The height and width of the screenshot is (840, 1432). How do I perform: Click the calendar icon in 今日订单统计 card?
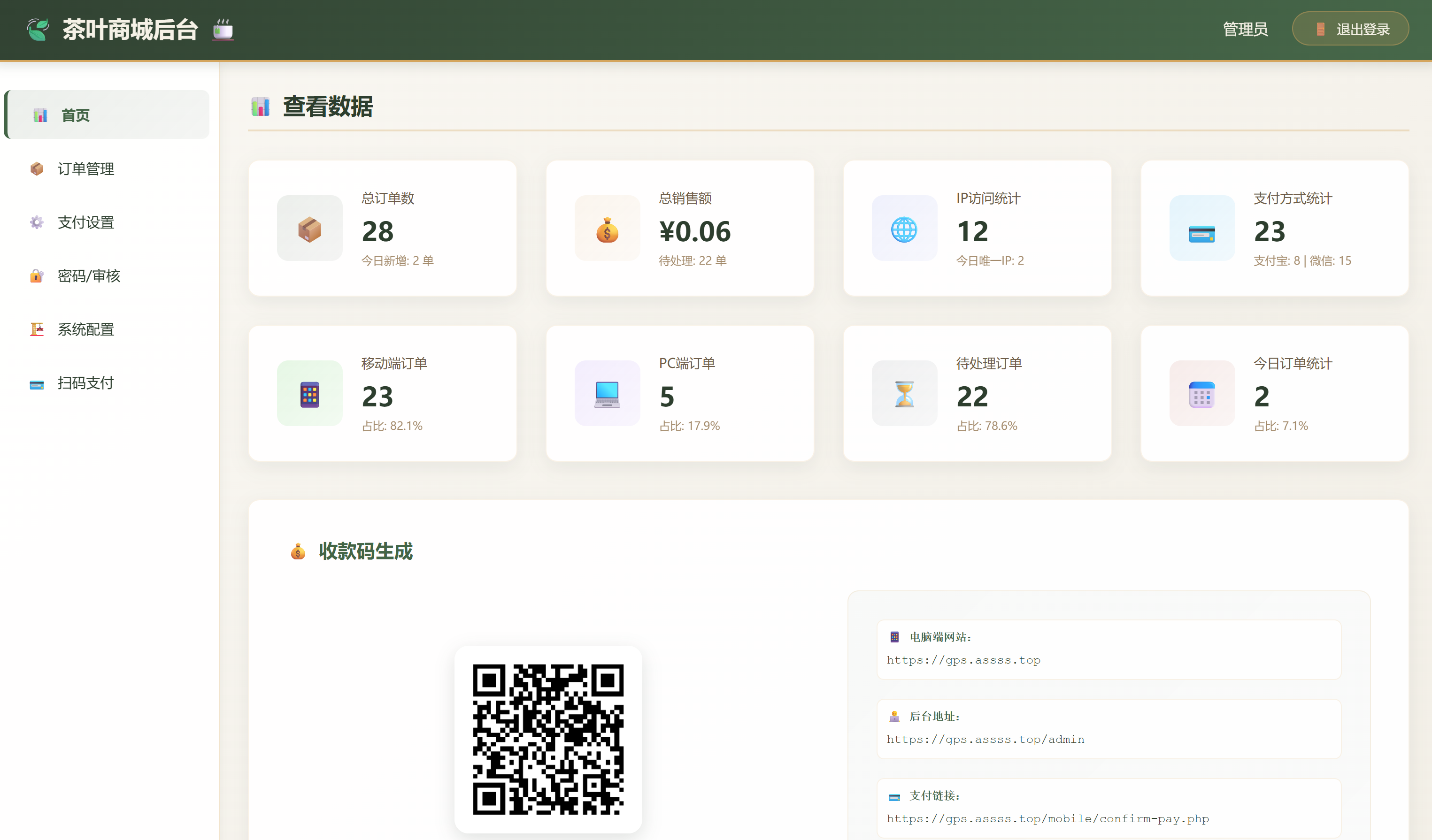point(1202,394)
